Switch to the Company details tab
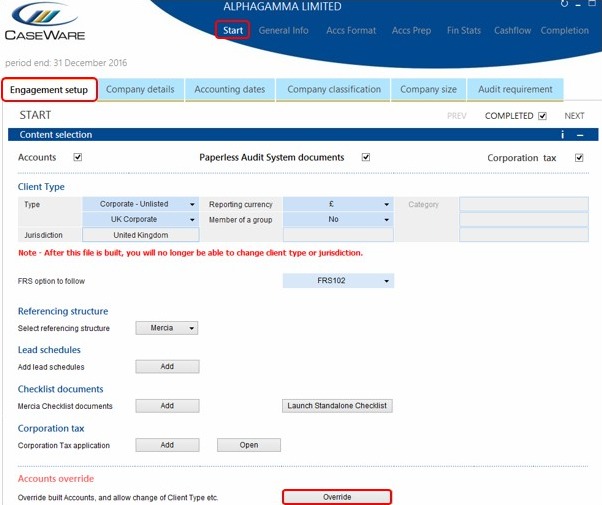 tap(140, 89)
